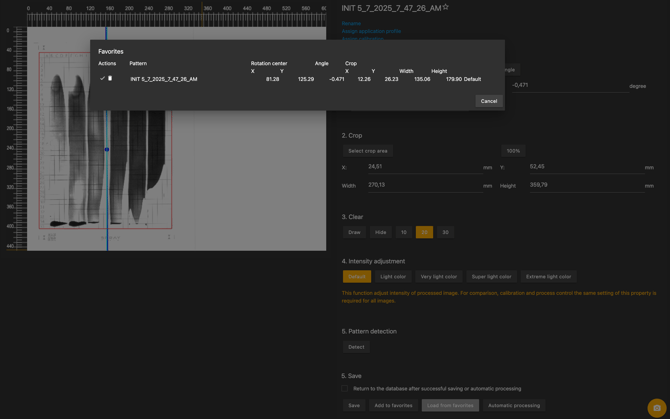Click the Rename link
Screen dimensions: 670x419
(351, 23)
